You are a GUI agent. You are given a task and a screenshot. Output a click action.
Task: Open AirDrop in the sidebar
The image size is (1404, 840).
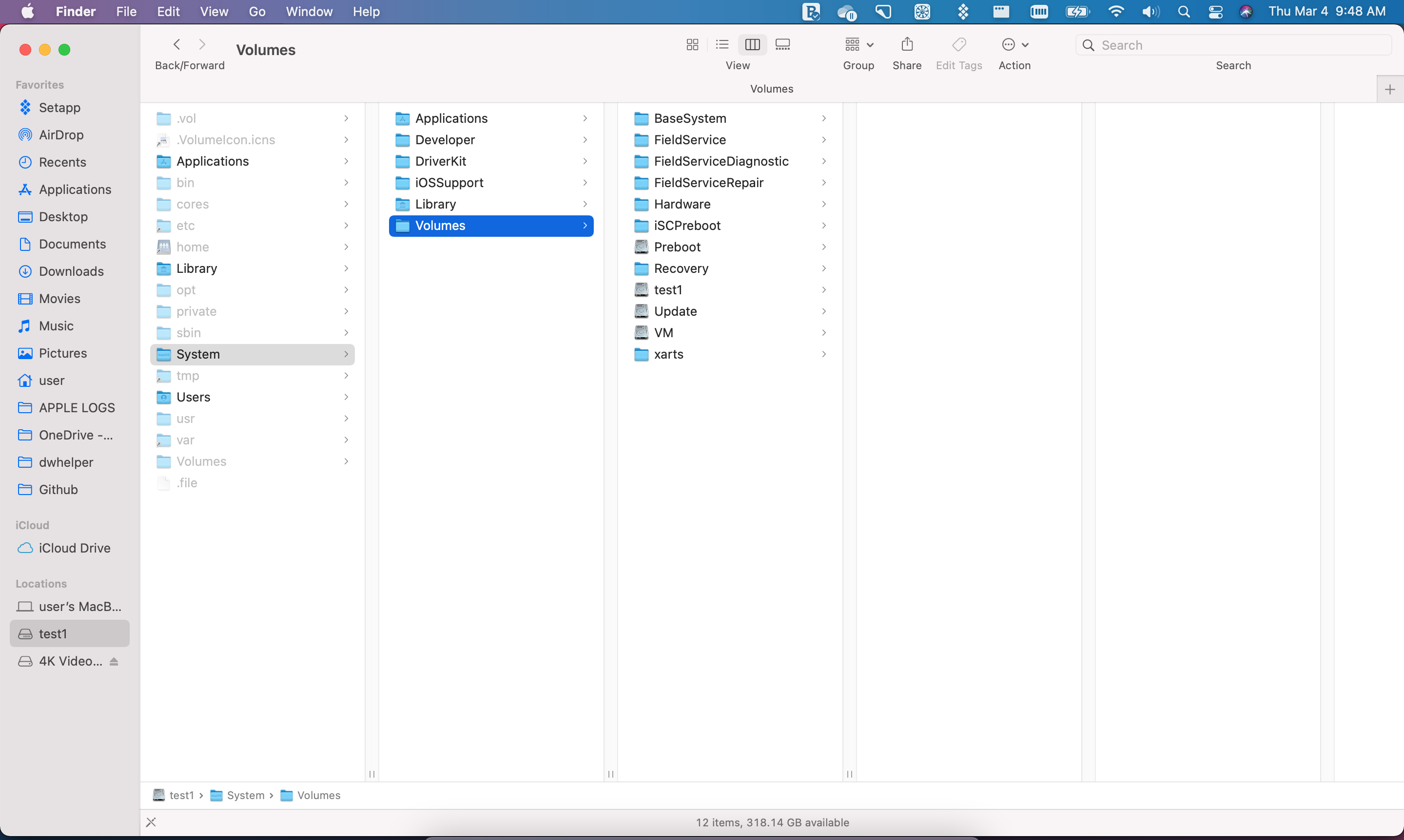60,134
